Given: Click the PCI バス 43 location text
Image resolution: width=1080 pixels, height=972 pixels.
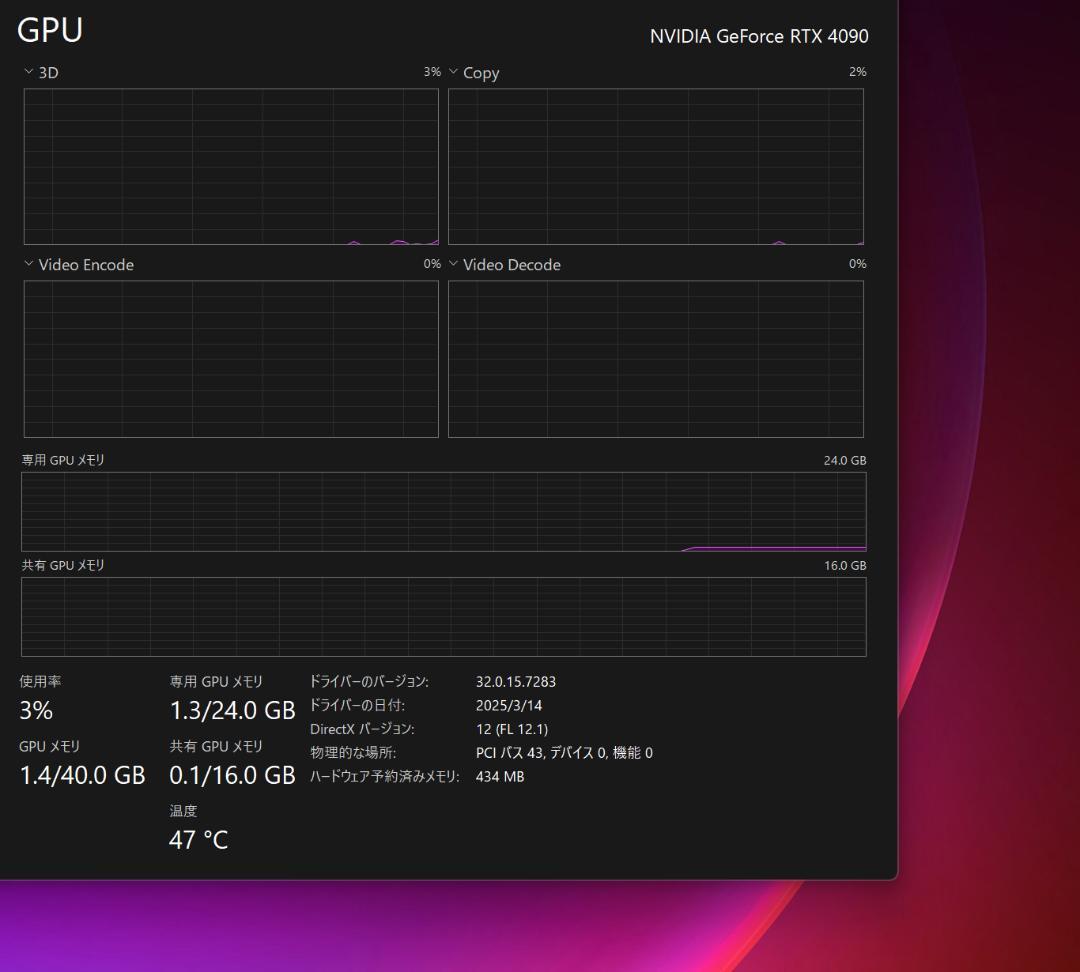Looking at the screenshot, I should 564,753.
